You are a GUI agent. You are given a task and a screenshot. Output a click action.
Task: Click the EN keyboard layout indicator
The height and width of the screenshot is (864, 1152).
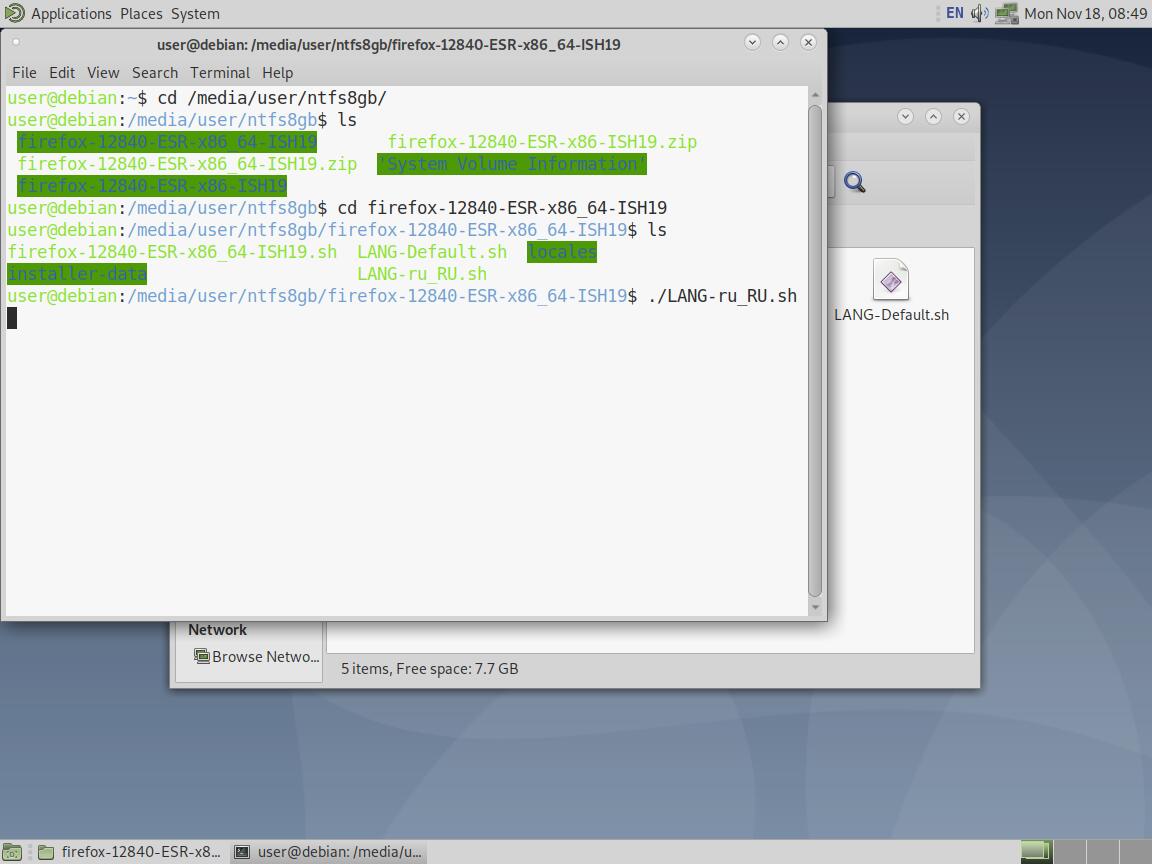point(954,13)
